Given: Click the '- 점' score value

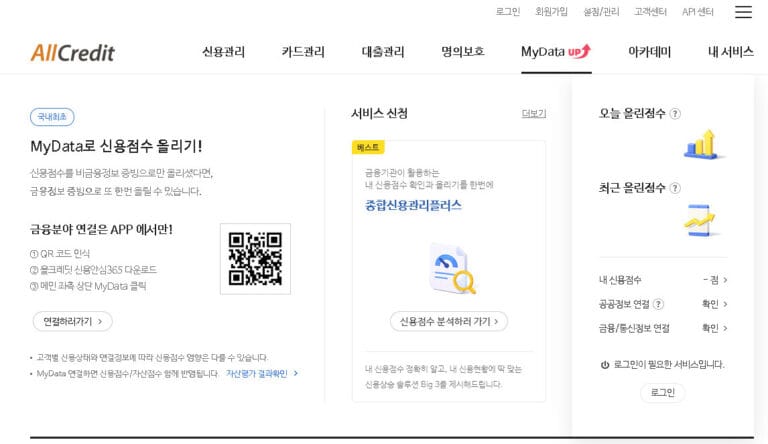Looking at the screenshot, I should point(711,280).
